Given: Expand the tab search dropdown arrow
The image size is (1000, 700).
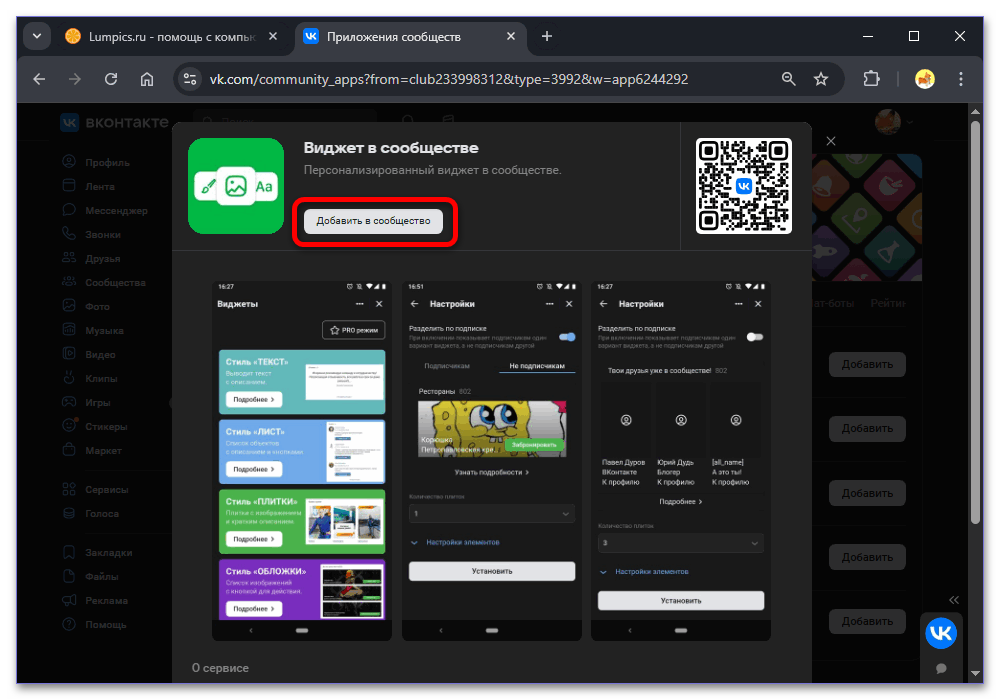Looking at the screenshot, I should [x=37, y=36].
